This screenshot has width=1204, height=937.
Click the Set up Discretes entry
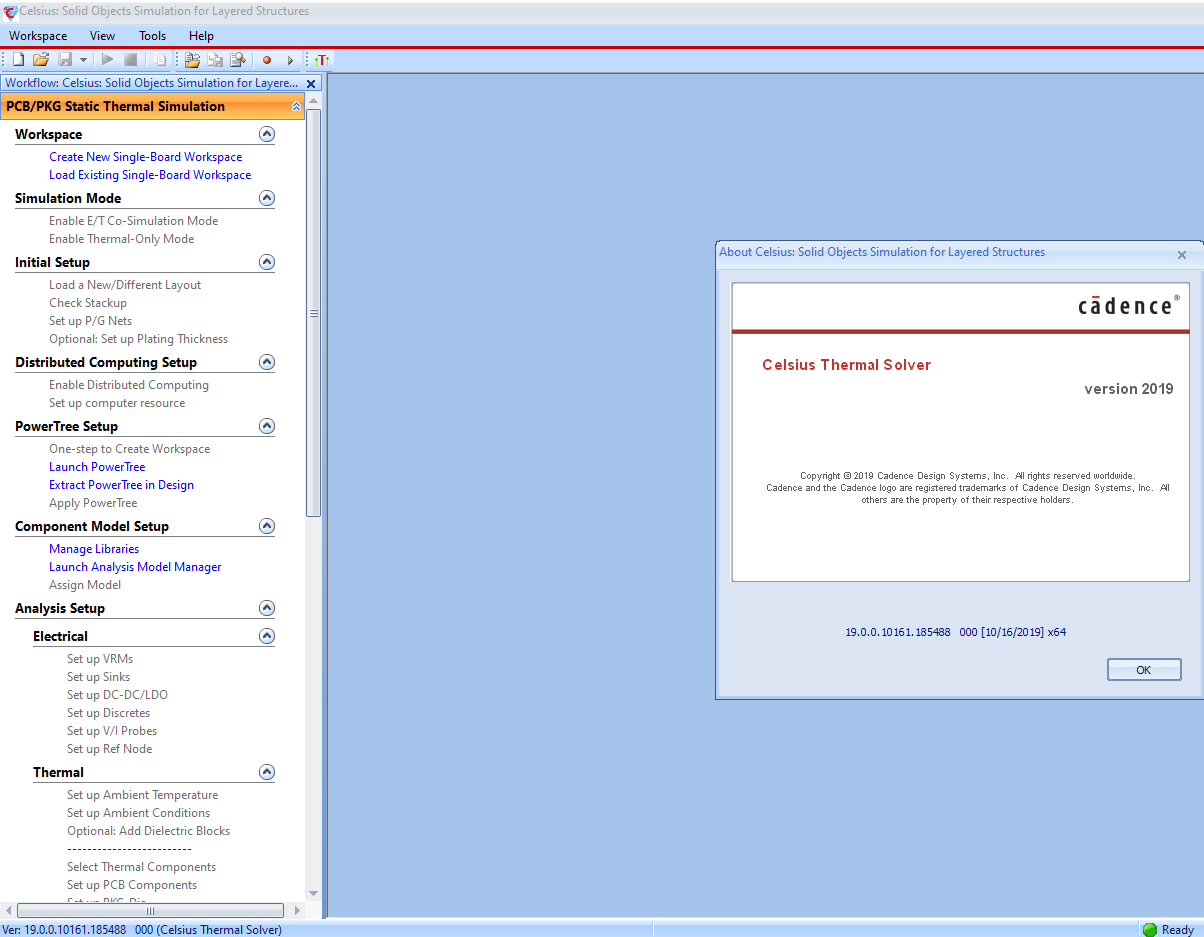tap(108, 713)
